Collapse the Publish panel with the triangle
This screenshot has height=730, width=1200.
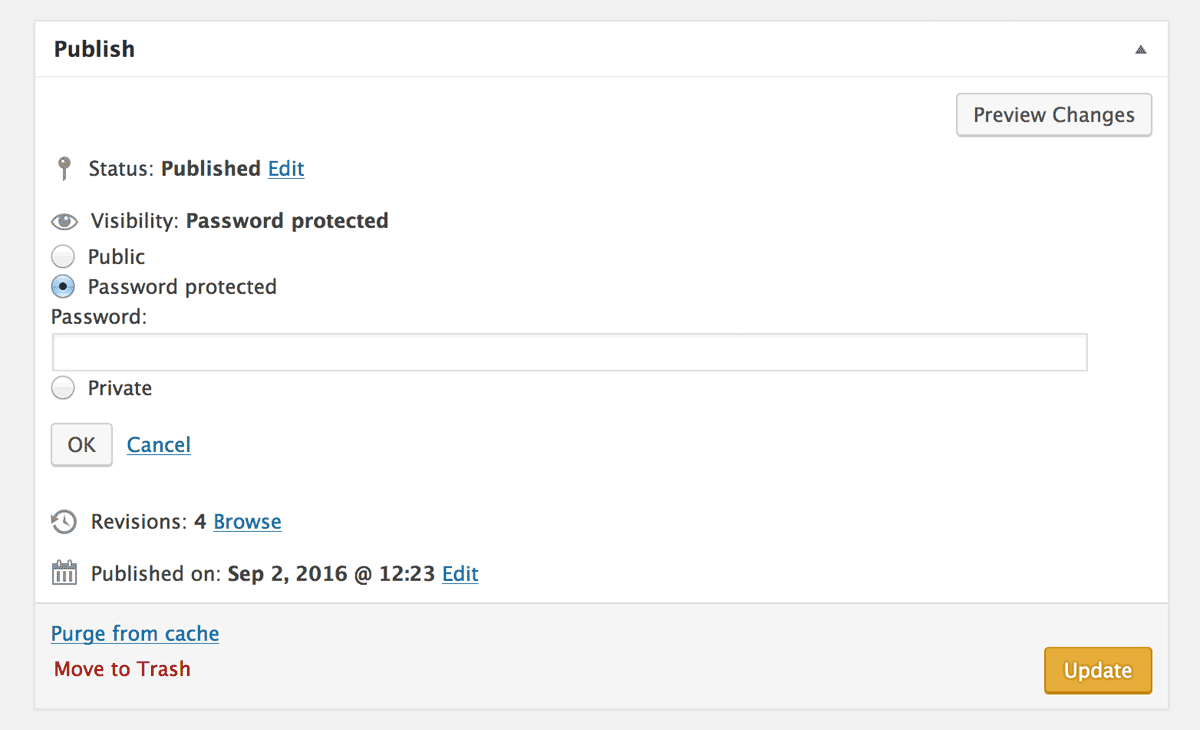tap(1140, 49)
